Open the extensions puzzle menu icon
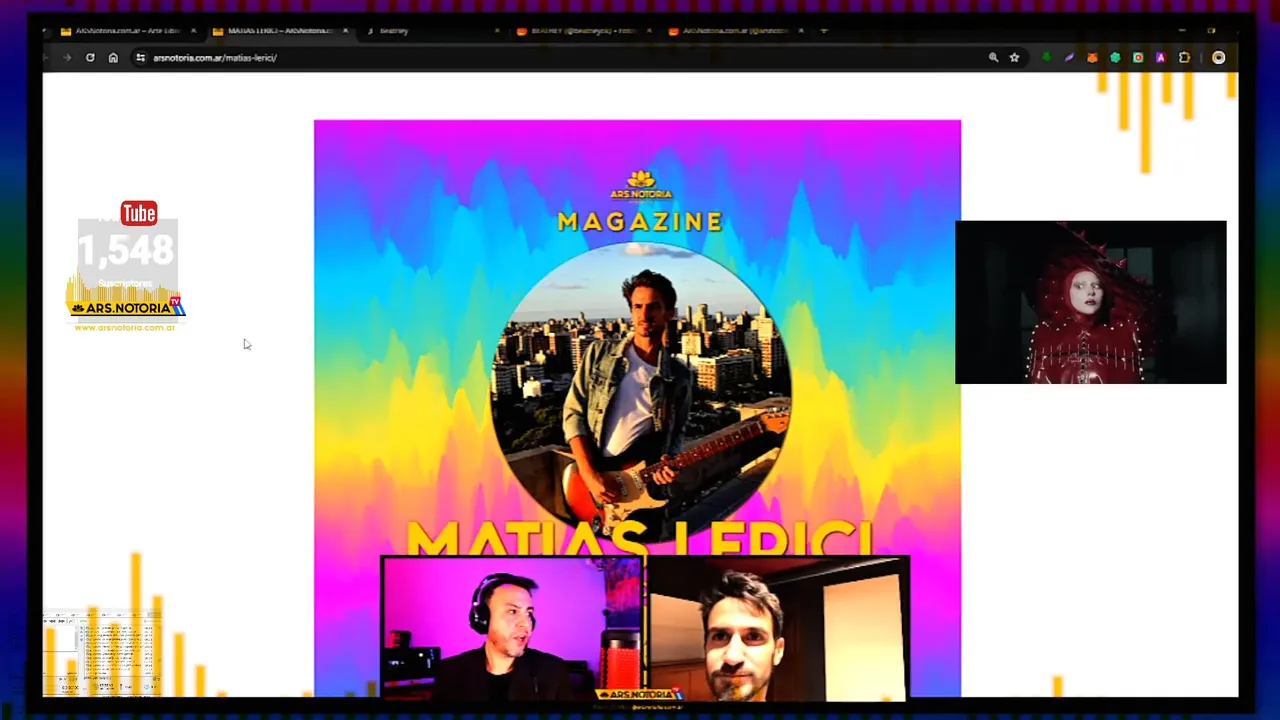Screen dimensions: 1280x720 tap(1184, 58)
